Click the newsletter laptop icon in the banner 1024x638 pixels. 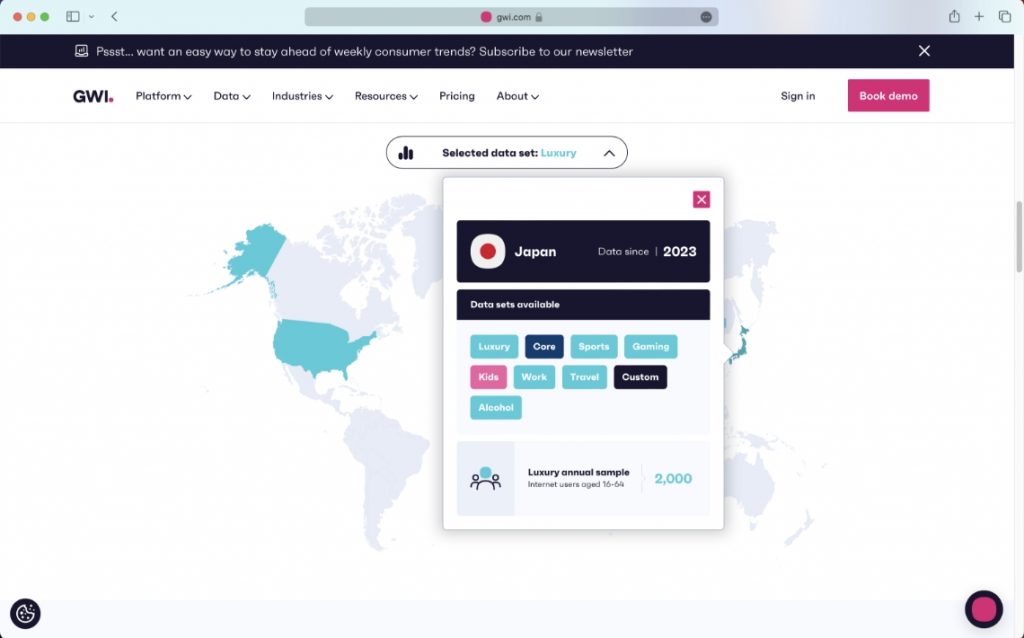point(78,50)
